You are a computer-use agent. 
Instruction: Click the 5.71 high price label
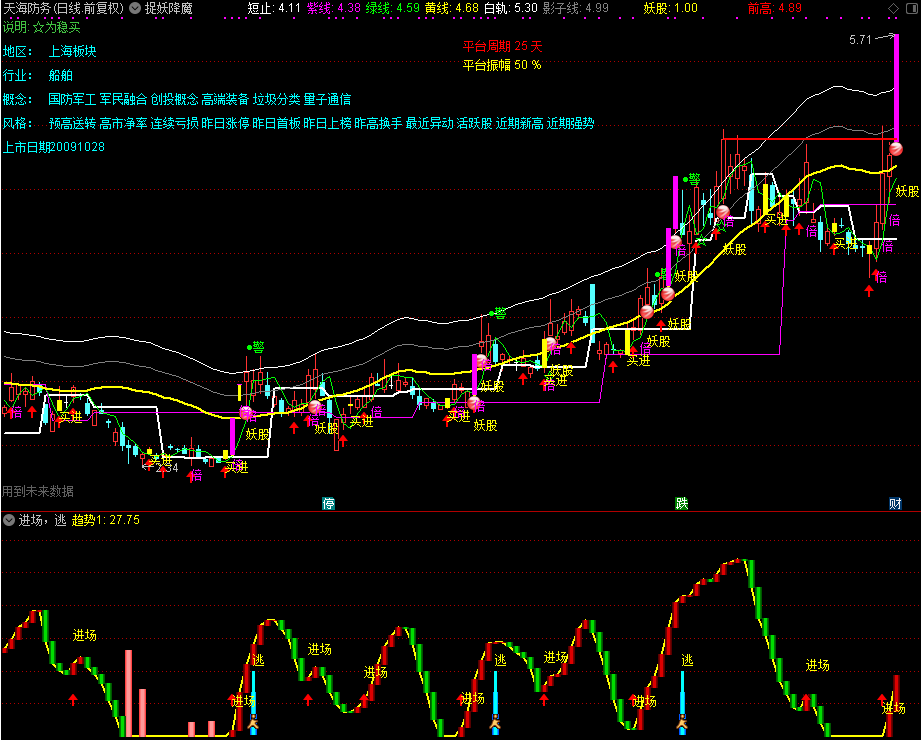(861, 40)
